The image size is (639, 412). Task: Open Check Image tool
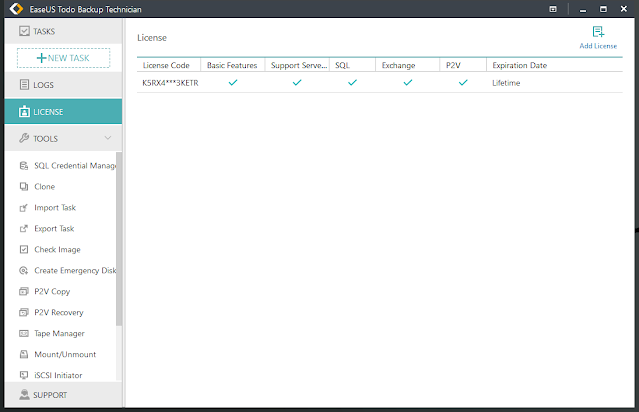tap(57, 249)
